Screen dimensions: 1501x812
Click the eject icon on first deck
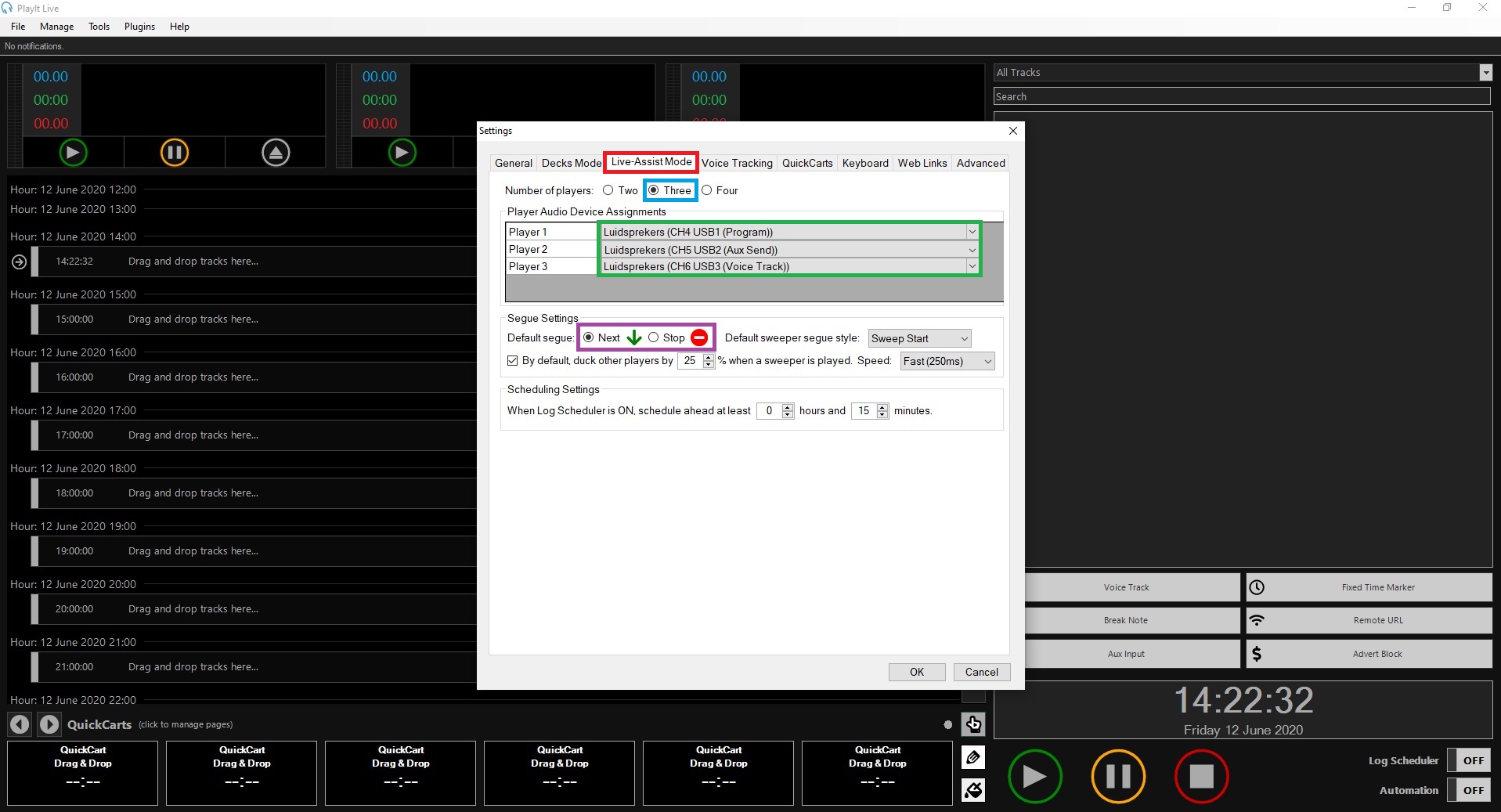pyautogui.click(x=276, y=152)
